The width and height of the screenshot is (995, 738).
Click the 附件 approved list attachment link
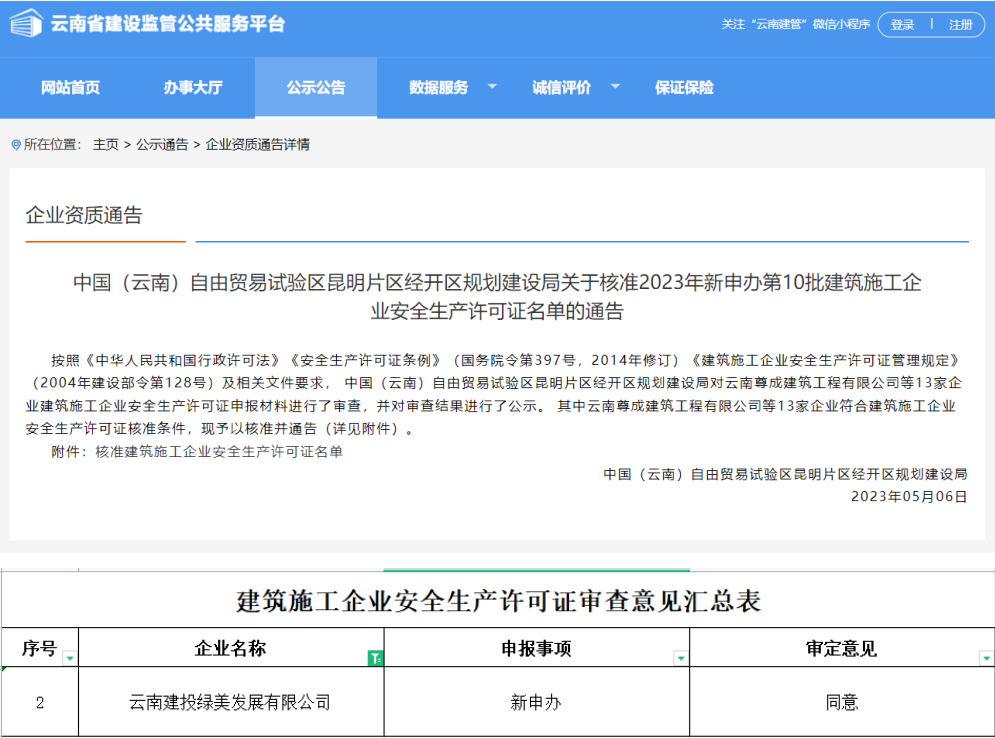tap(218, 452)
